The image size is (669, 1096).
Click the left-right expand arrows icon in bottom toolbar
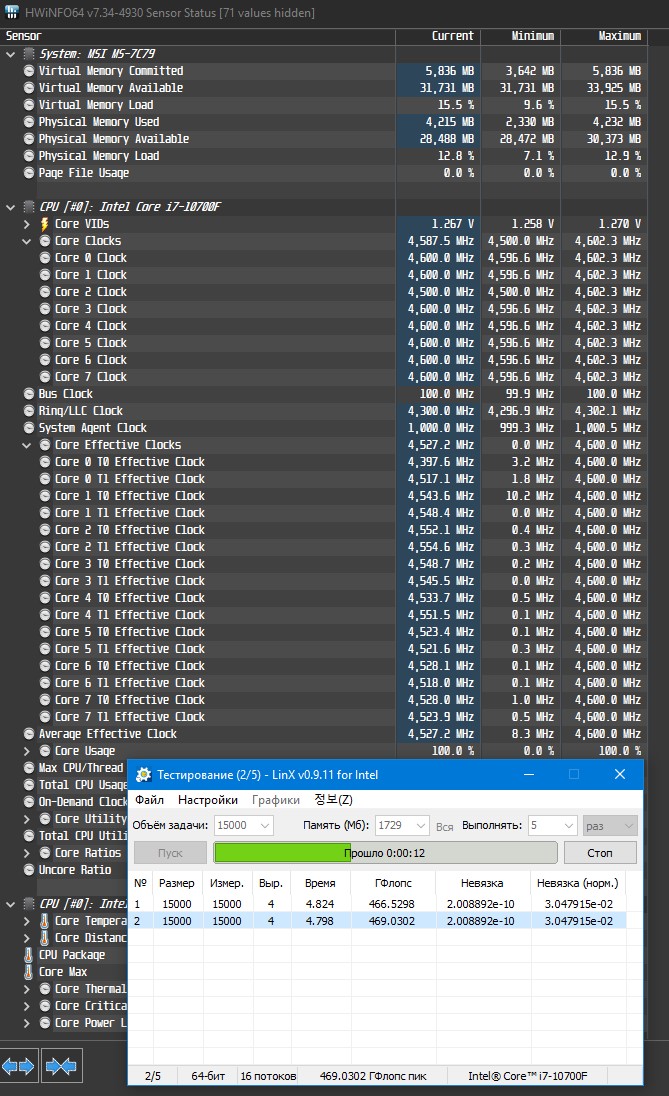pos(18,1066)
